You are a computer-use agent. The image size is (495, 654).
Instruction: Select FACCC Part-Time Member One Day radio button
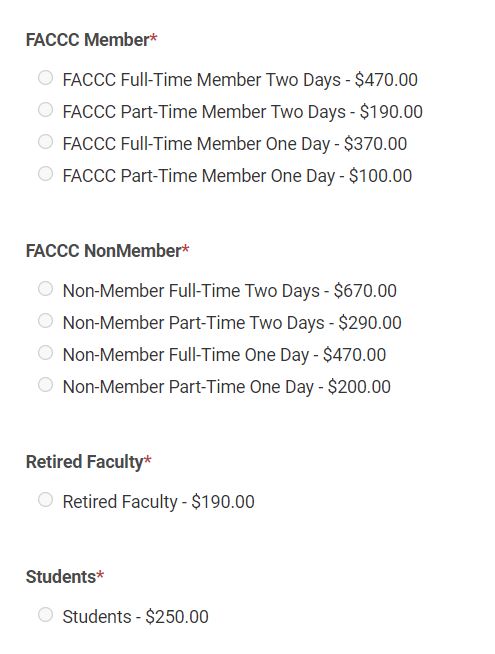(x=45, y=174)
